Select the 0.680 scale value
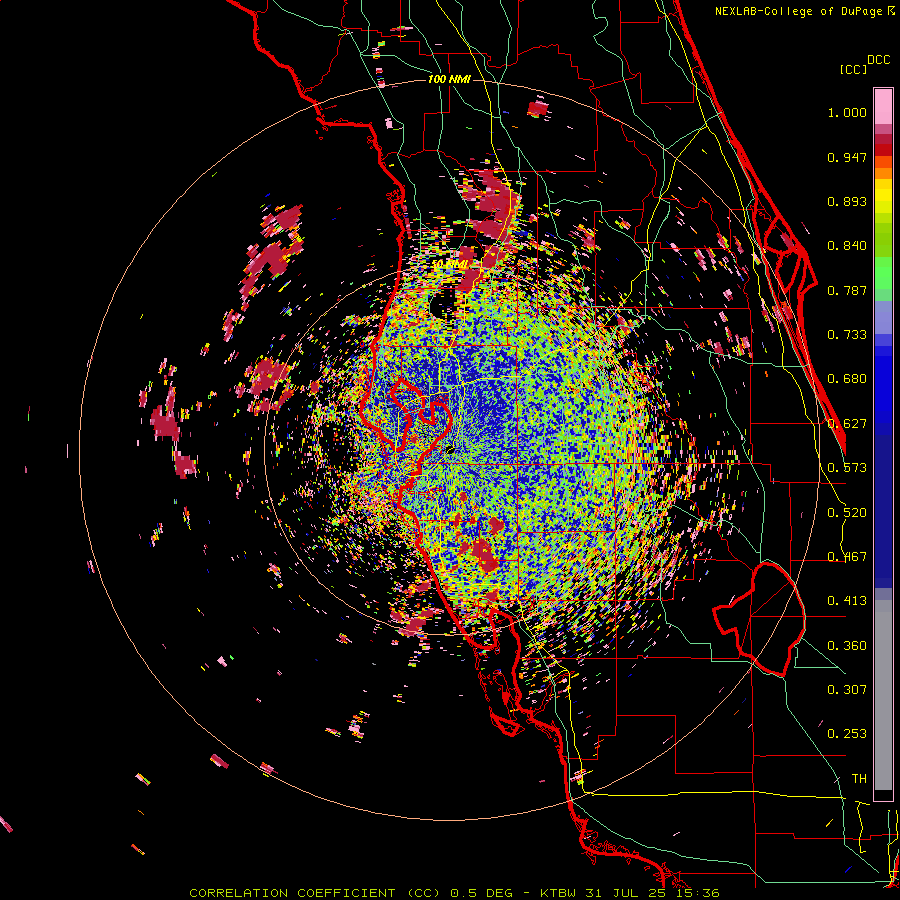900x900 pixels. click(847, 379)
